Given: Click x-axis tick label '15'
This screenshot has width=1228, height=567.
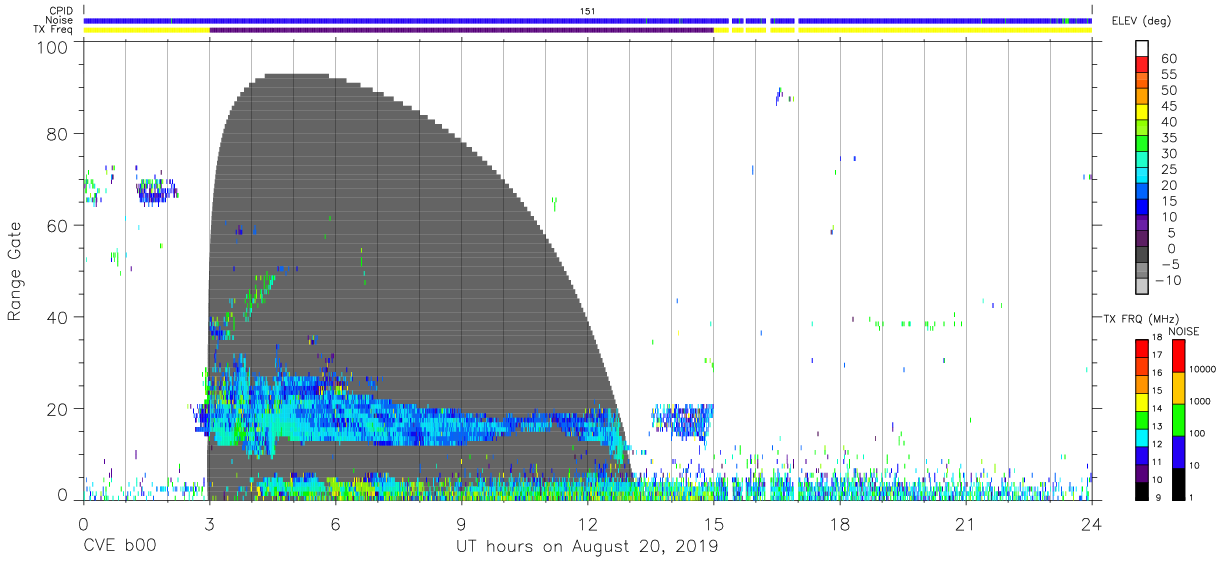Looking at the screenshot, I should 714,524.
